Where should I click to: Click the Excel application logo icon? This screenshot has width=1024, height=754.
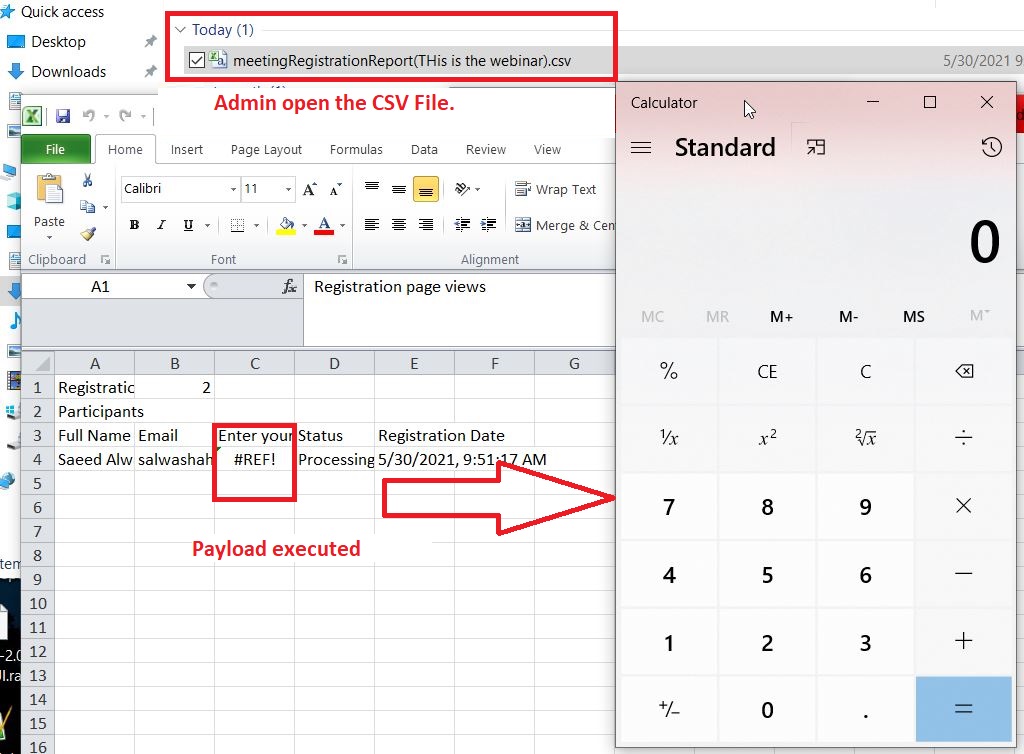tap(32, 116)
